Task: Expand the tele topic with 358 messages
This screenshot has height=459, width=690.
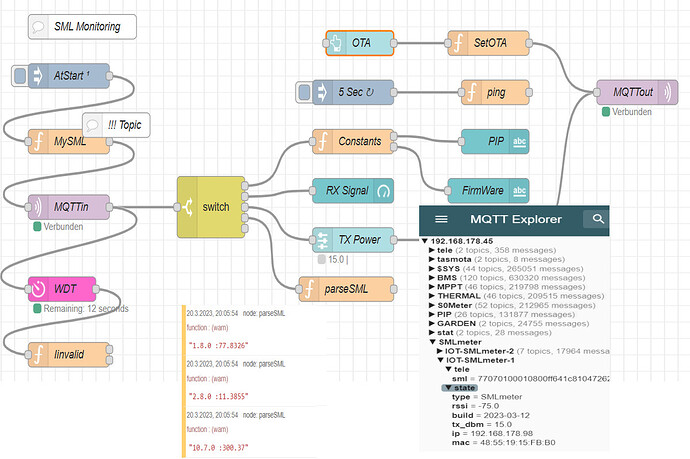Action: click(x=432, y=250)
